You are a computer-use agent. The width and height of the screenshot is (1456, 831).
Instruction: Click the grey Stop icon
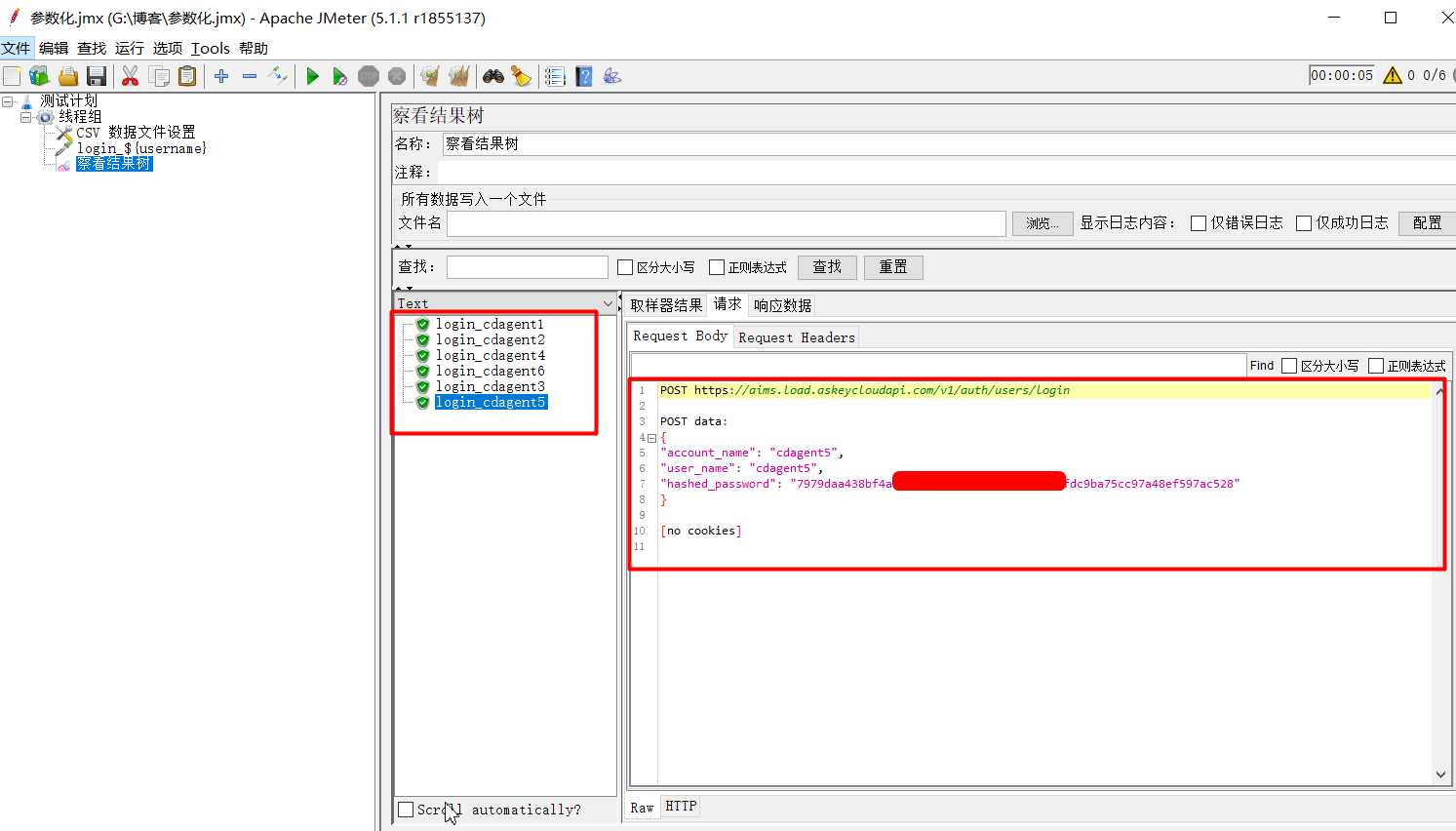pos(369,76)
